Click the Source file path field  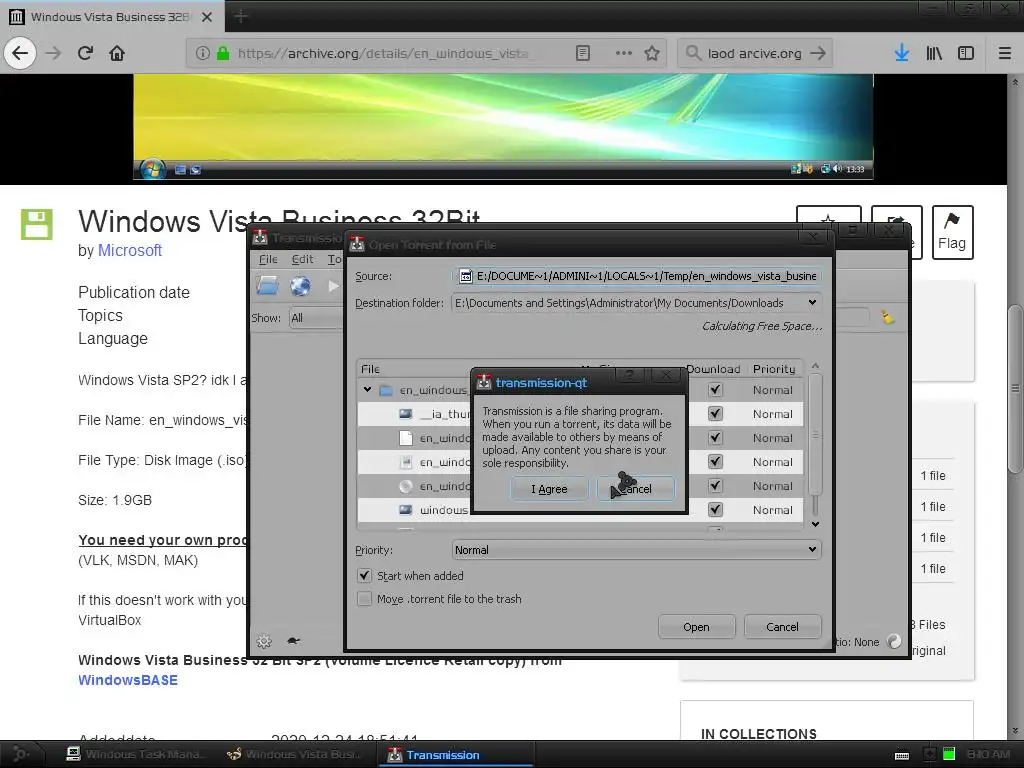click(x=637, y=276)
